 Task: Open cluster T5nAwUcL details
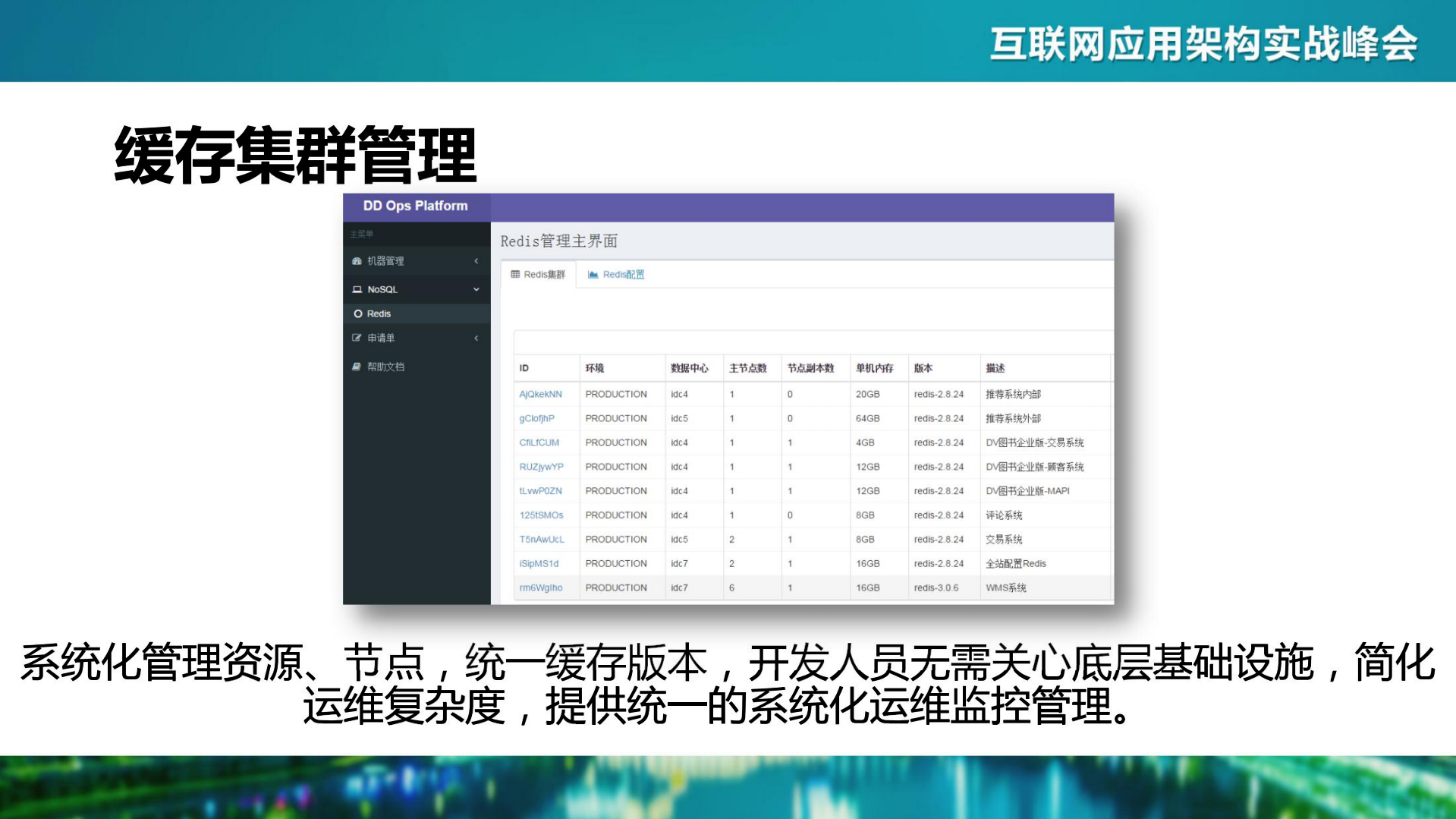point(541,539)
